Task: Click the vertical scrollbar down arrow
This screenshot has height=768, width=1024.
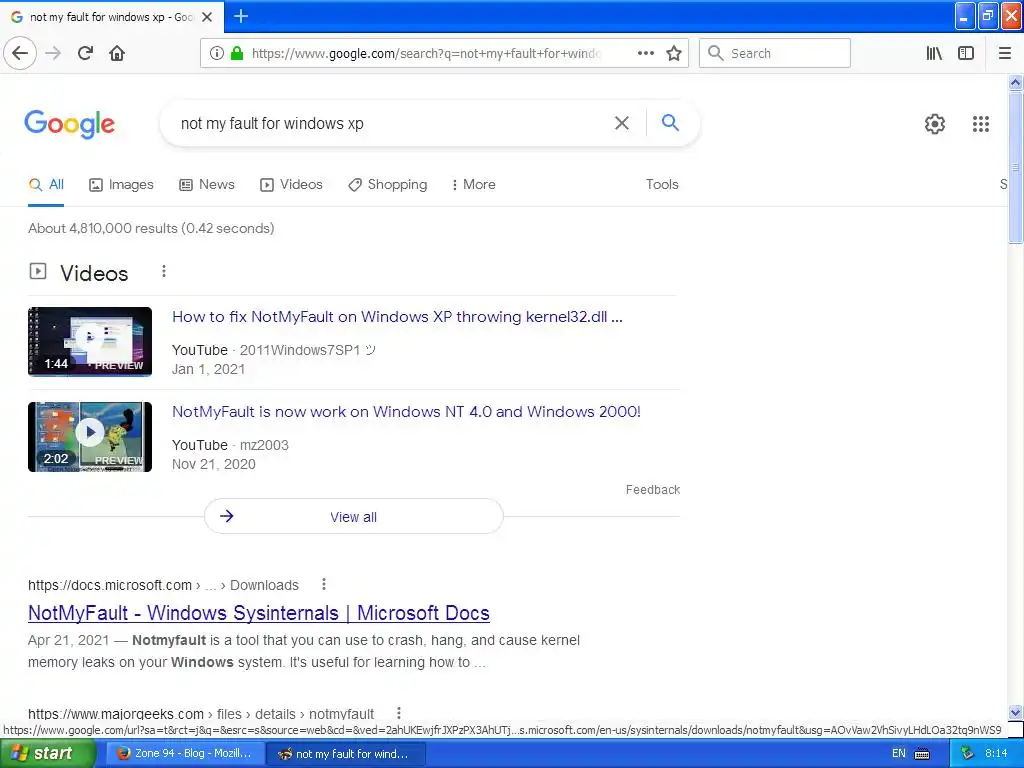Action: [1015, 712]
